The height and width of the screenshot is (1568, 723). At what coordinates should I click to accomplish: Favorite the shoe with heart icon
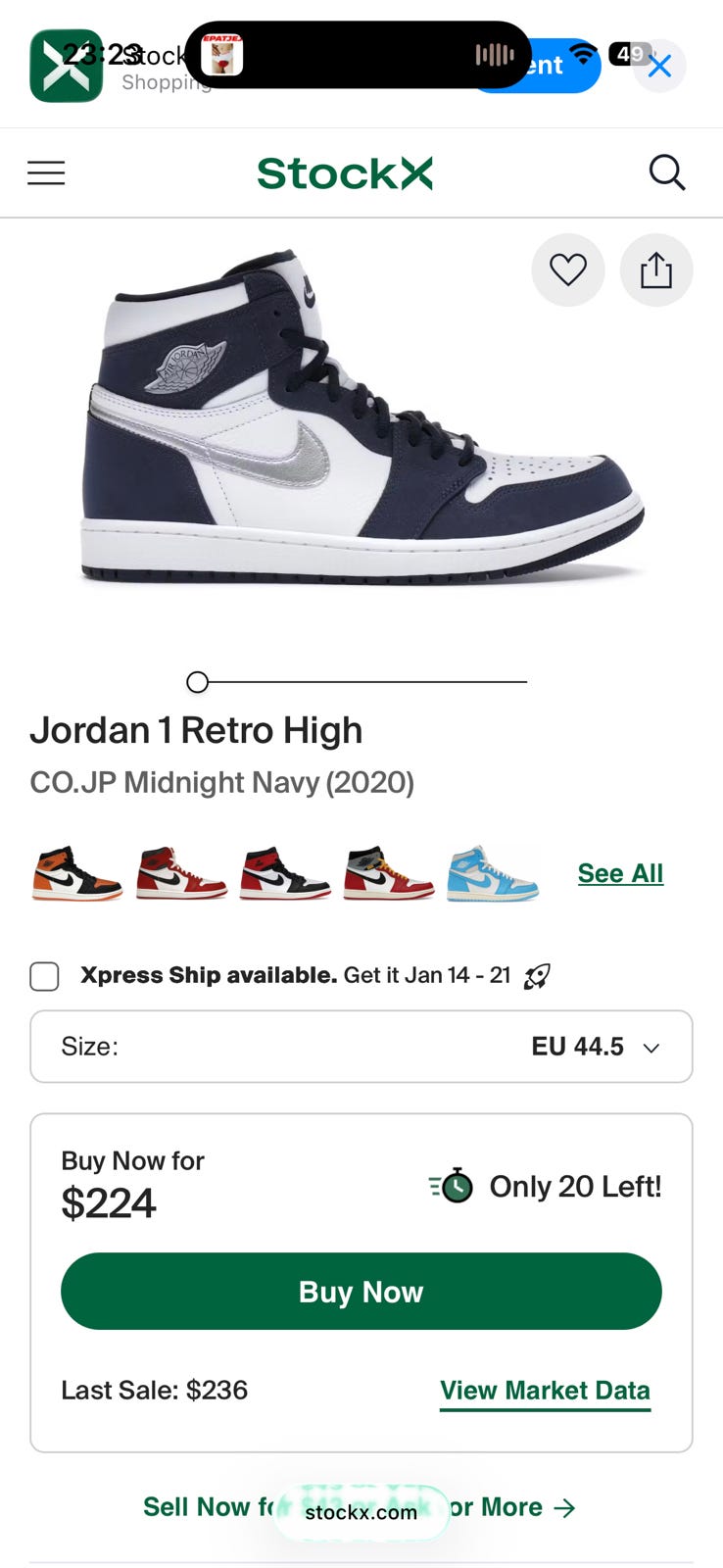point(567,269)
